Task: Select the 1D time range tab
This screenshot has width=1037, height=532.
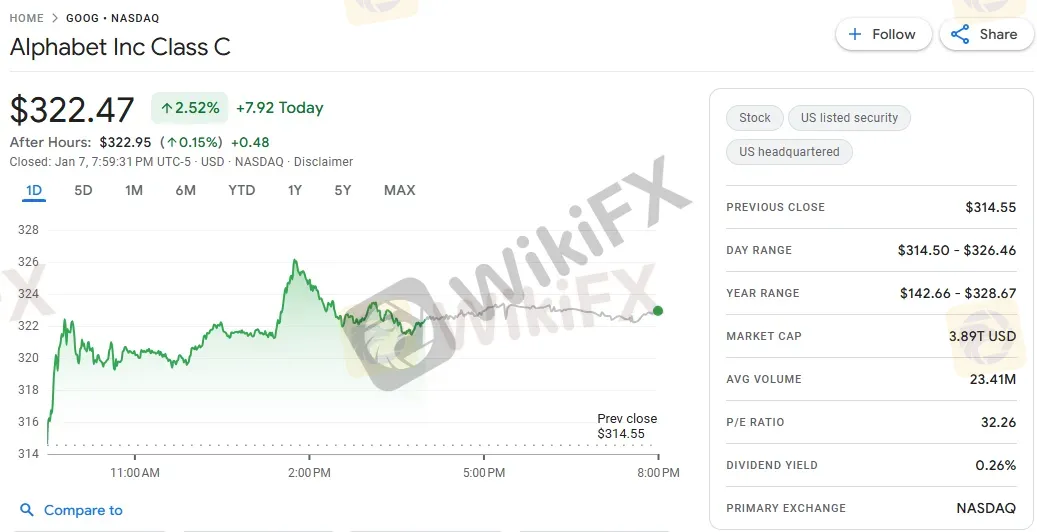Action: pyautogui.click(x=34, y=190)
